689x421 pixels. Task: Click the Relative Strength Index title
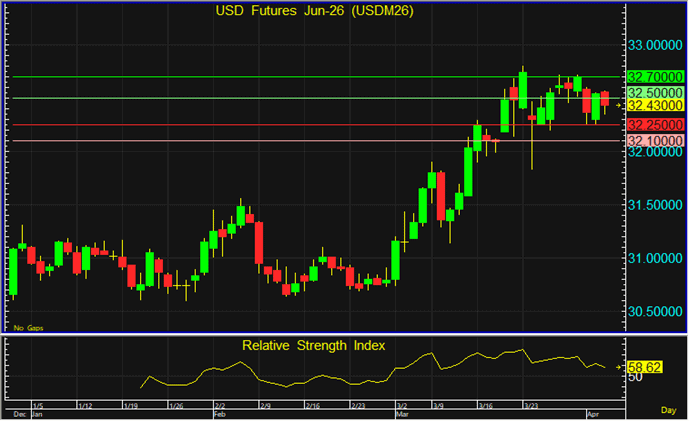[314, 346]
